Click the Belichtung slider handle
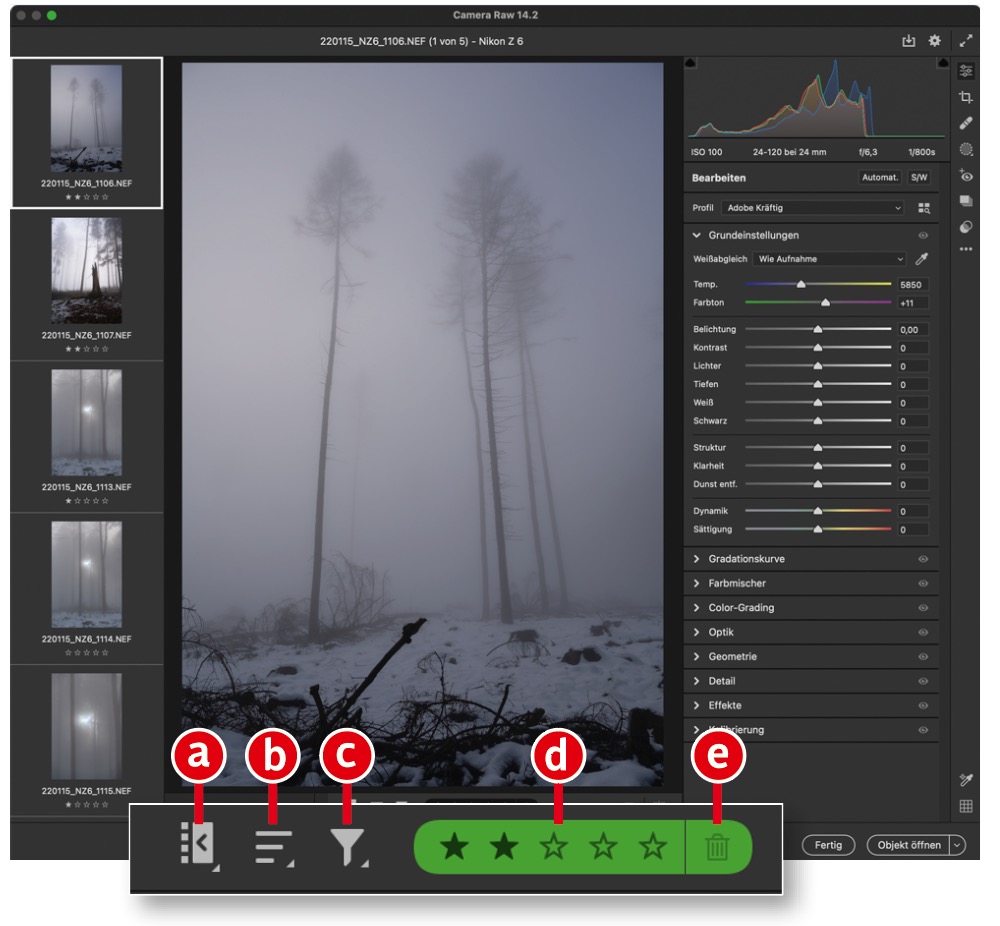This screenshot has height=926, width=1000. pyautogui.click(x=818, y=329)
